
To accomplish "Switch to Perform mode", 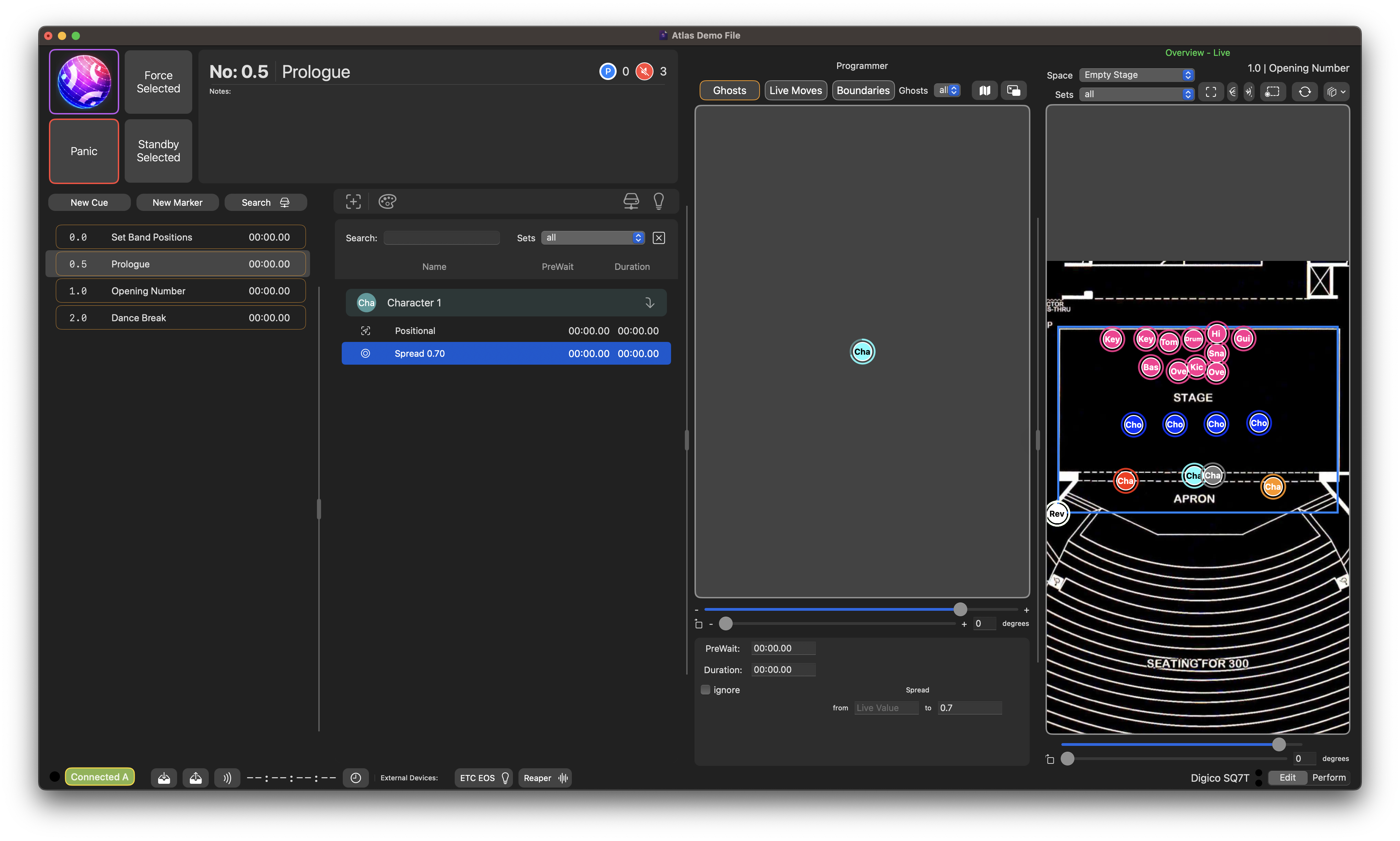I will [x=1329, y=778].
